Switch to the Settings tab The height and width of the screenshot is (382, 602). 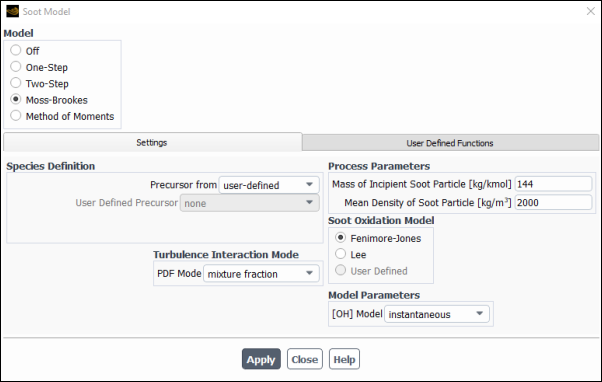tap(152, 142)
